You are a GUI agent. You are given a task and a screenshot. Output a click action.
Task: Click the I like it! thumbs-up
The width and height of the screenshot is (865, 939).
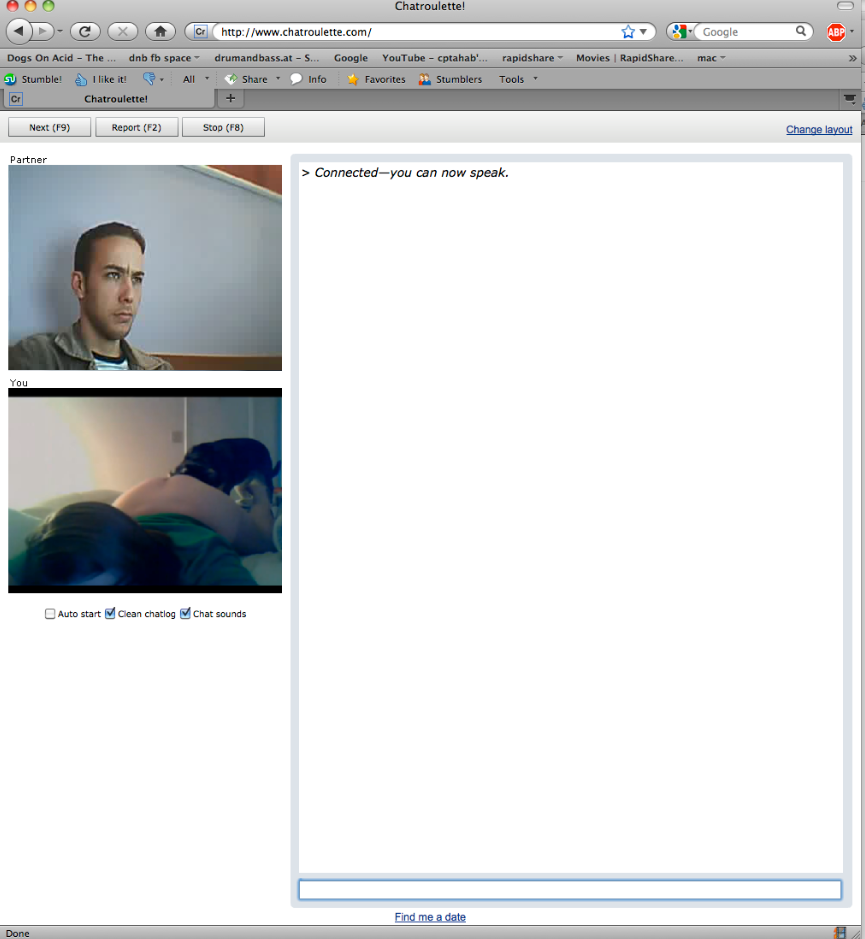(x=101, y=79)
